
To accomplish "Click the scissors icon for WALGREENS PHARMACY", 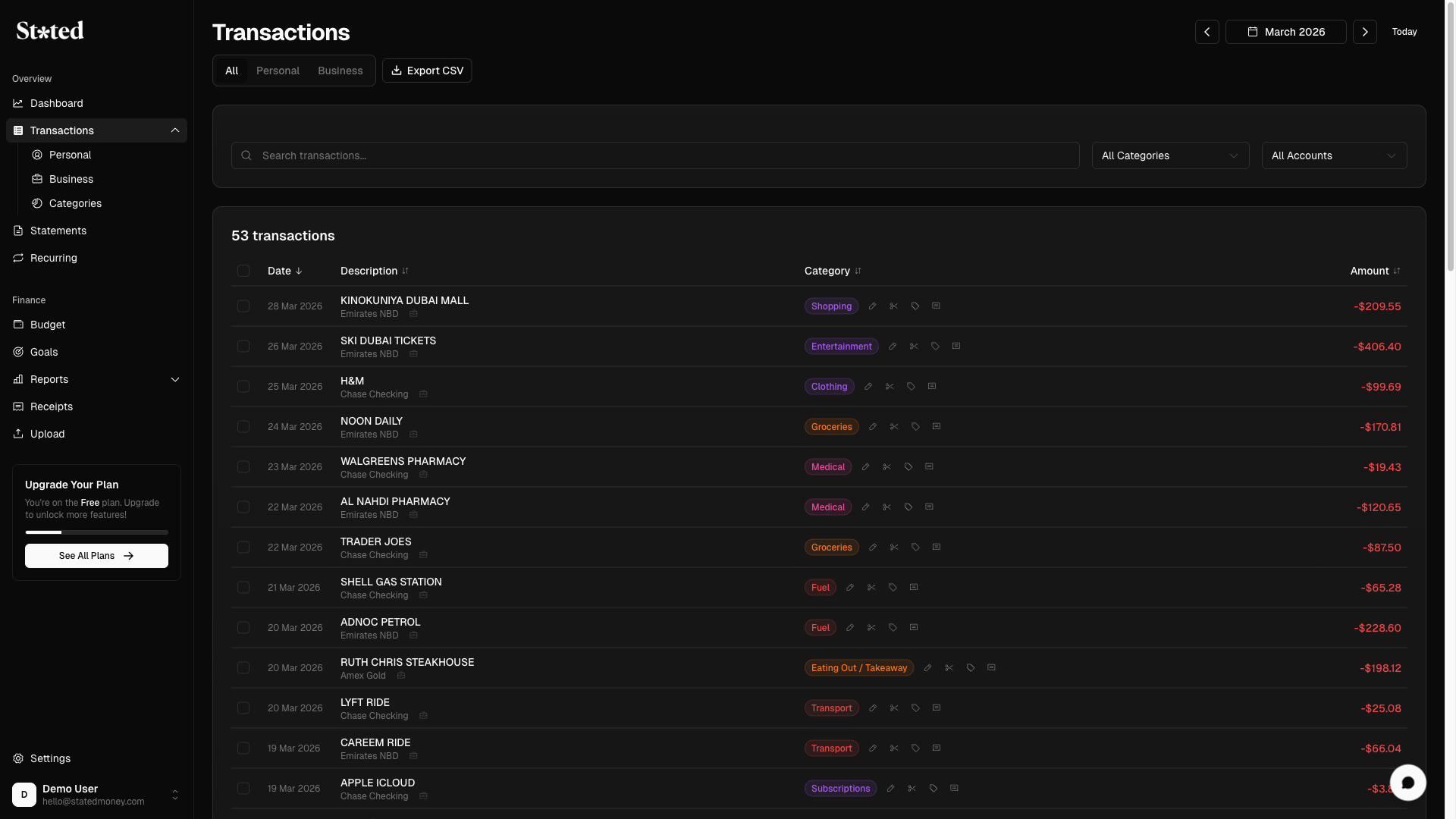I will tap(886, 467).
